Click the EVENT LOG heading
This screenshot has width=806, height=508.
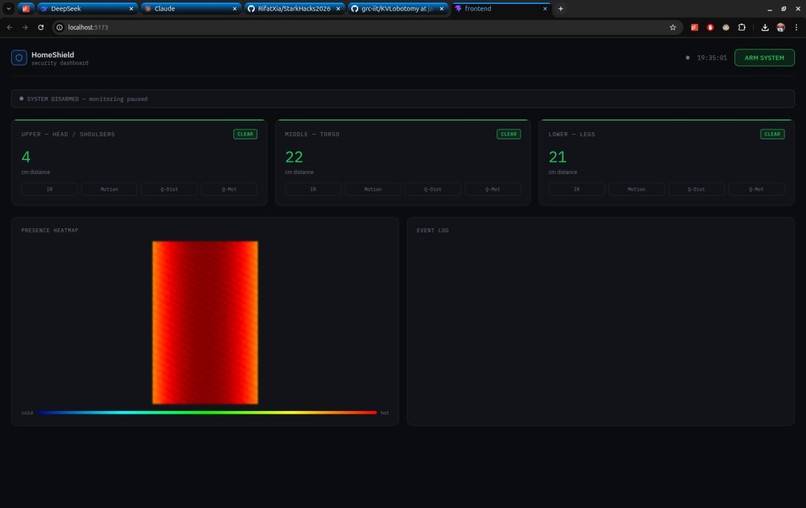pos(432,230)
